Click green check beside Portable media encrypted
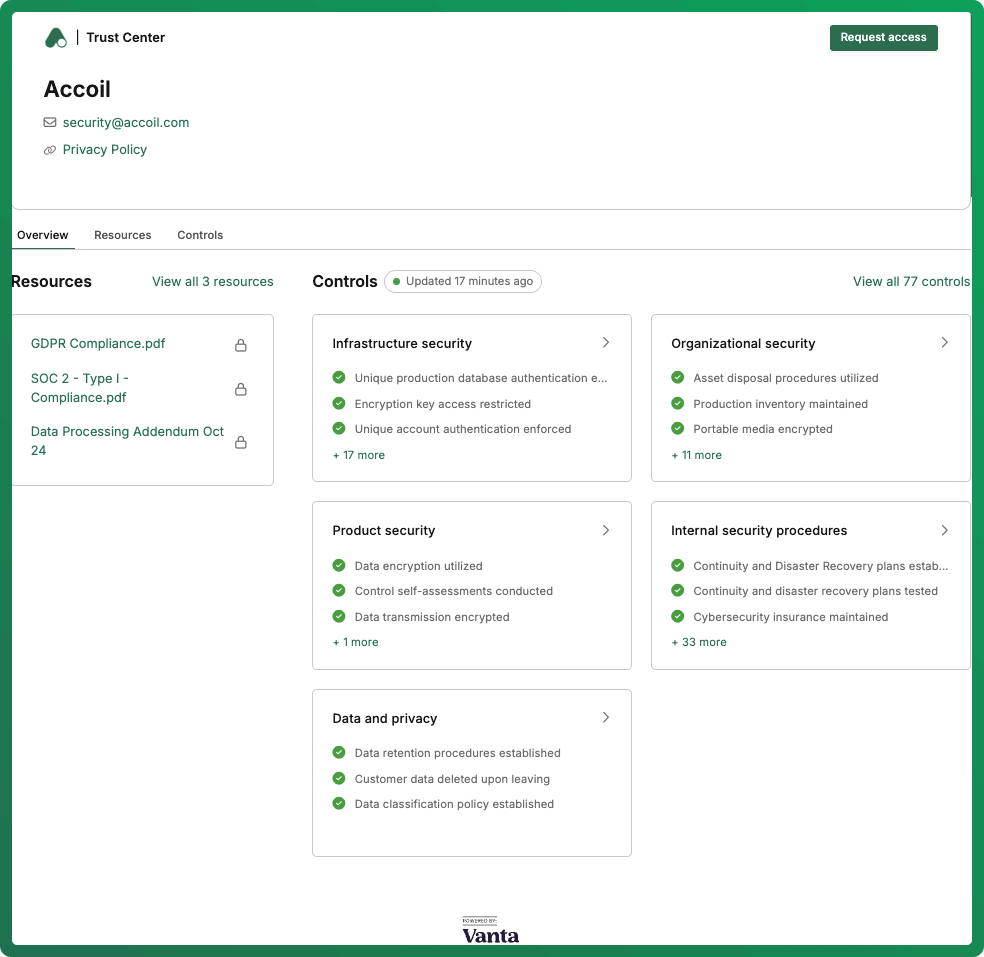The image size is (984, 957). [x=678, y=428]
